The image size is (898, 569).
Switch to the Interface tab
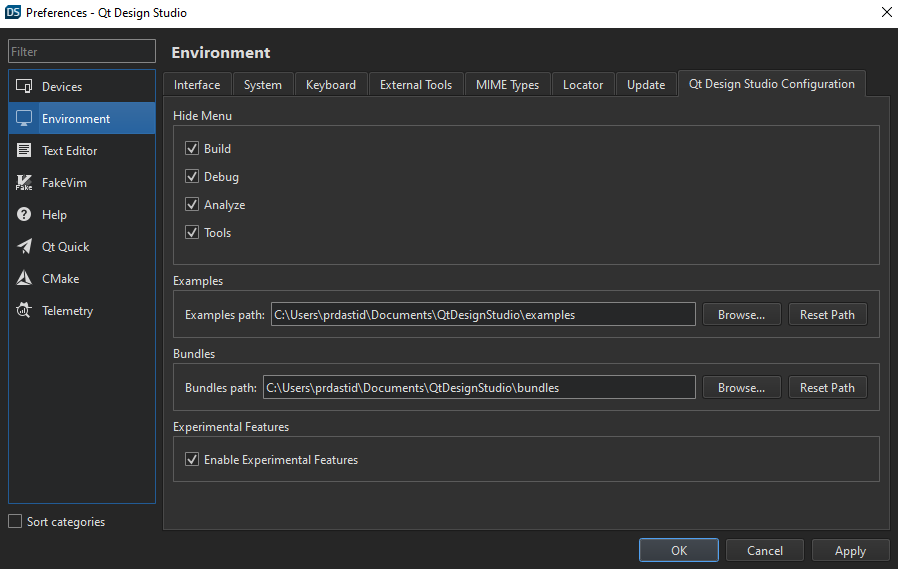[197, 85]
